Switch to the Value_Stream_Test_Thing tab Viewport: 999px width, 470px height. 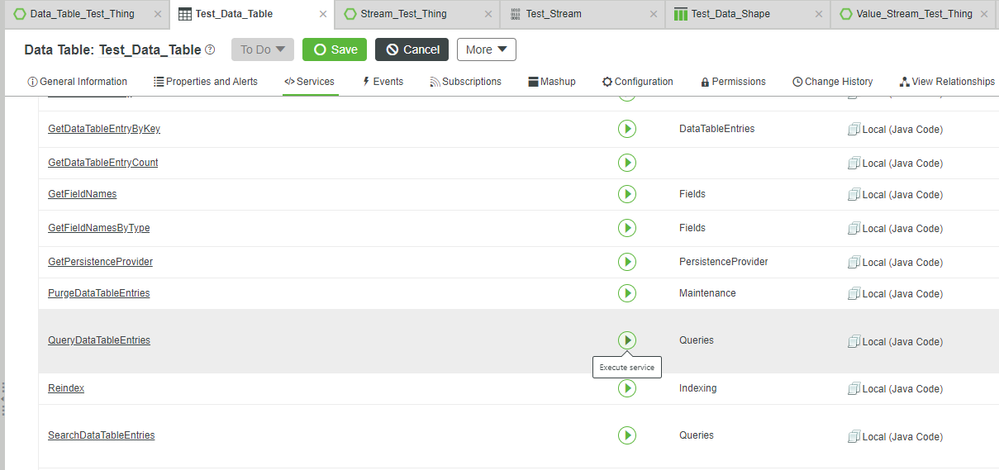pos(914,13)
